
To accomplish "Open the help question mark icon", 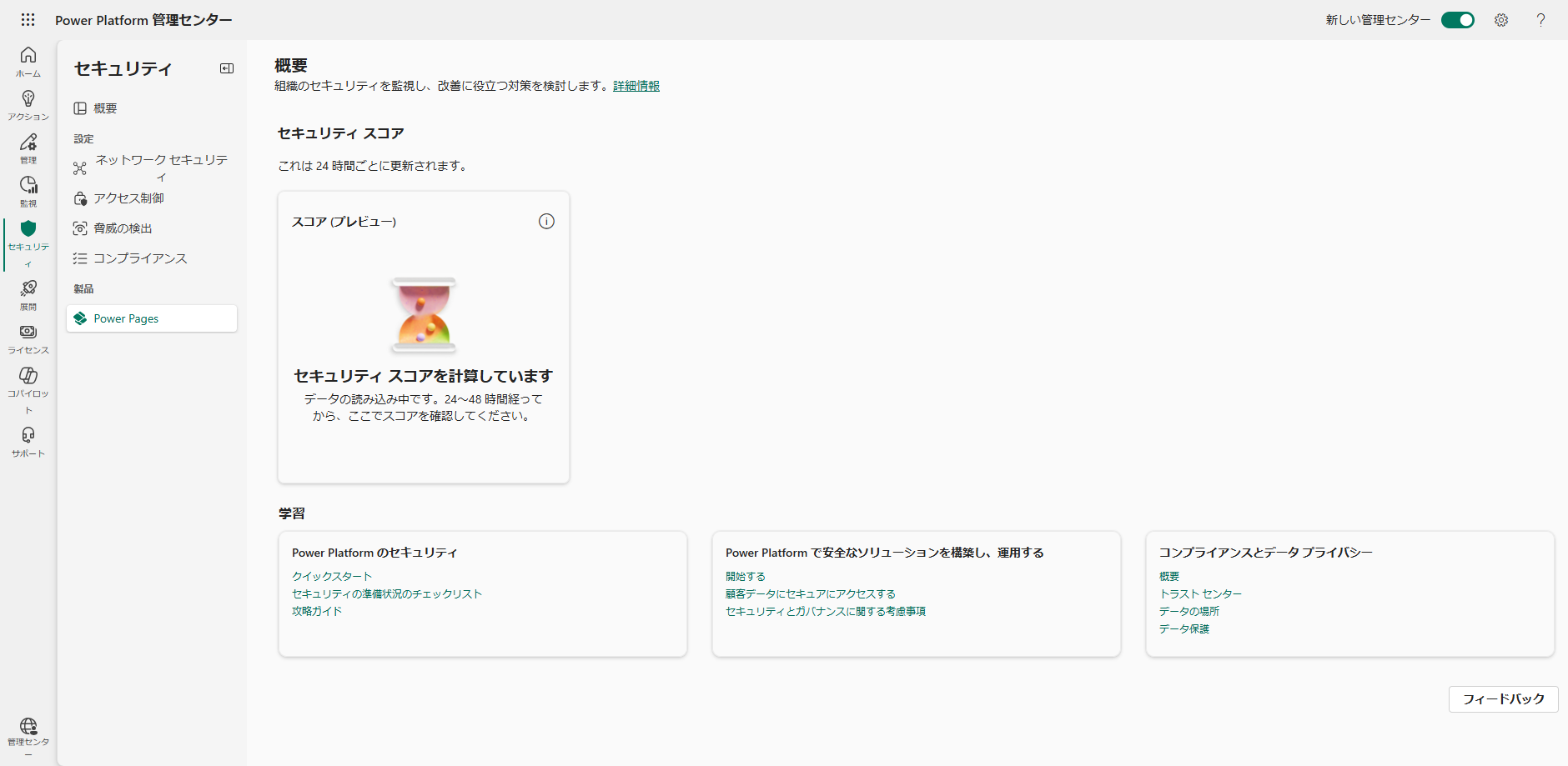I will [1540, 20].
